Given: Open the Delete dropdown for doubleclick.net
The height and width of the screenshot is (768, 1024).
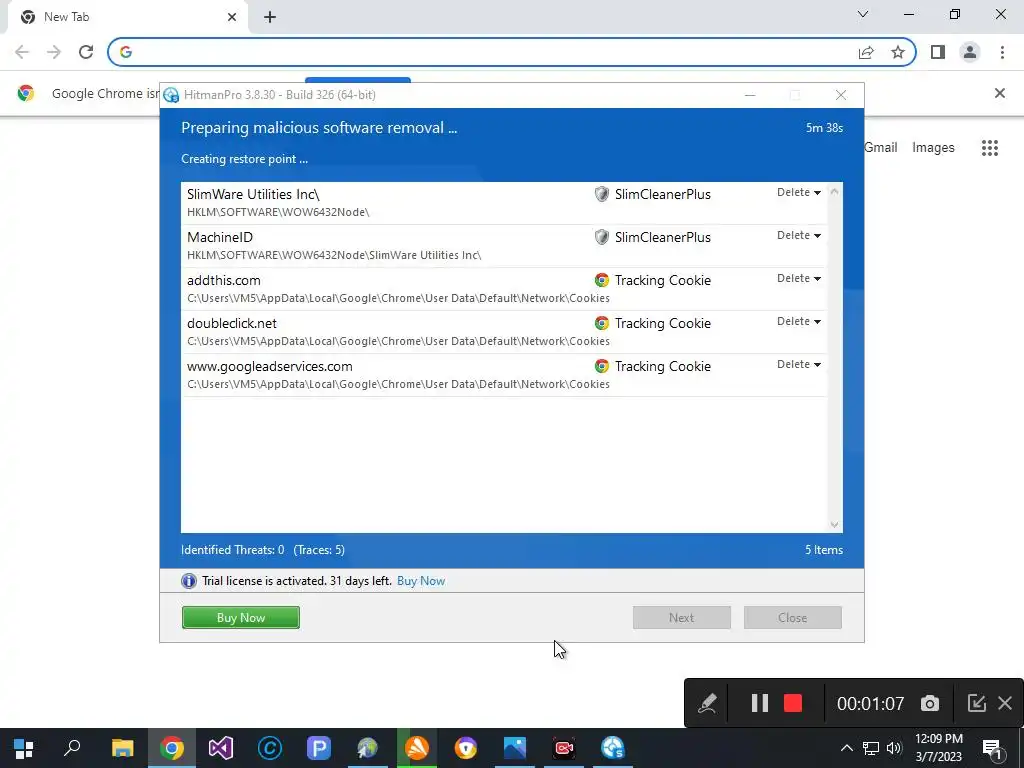Looking at the screenshot, I should (799, 322).
